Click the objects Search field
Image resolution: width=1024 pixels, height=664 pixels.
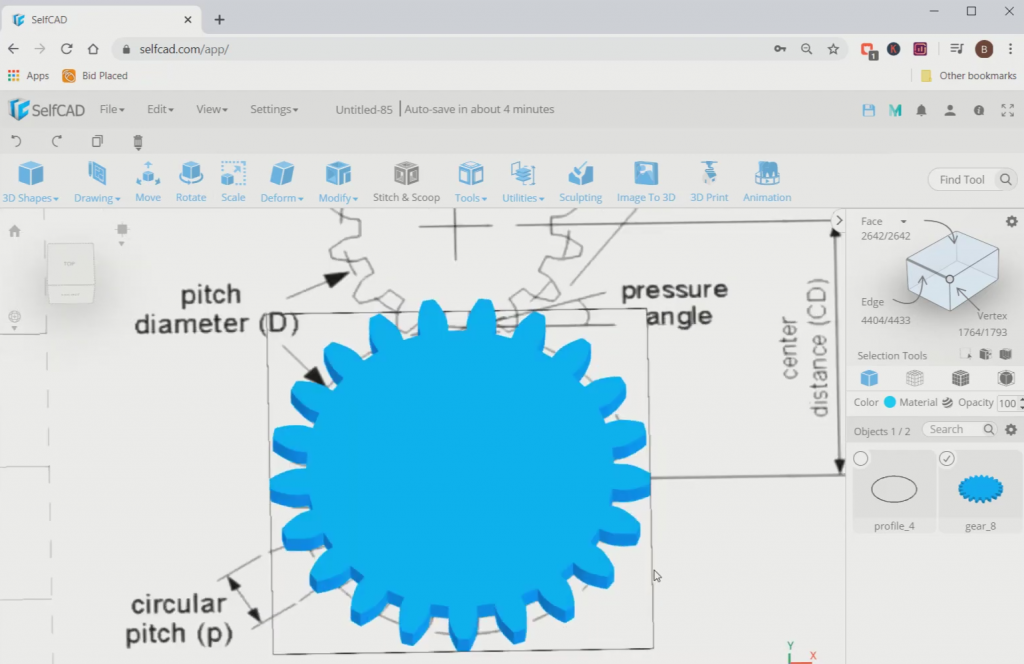959,429
